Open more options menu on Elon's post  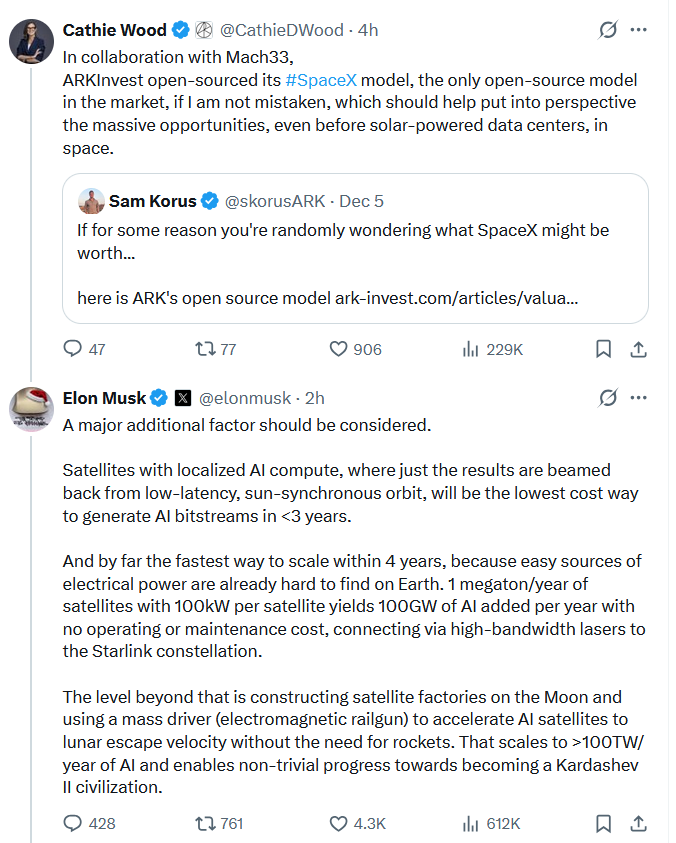click(639, 397)
